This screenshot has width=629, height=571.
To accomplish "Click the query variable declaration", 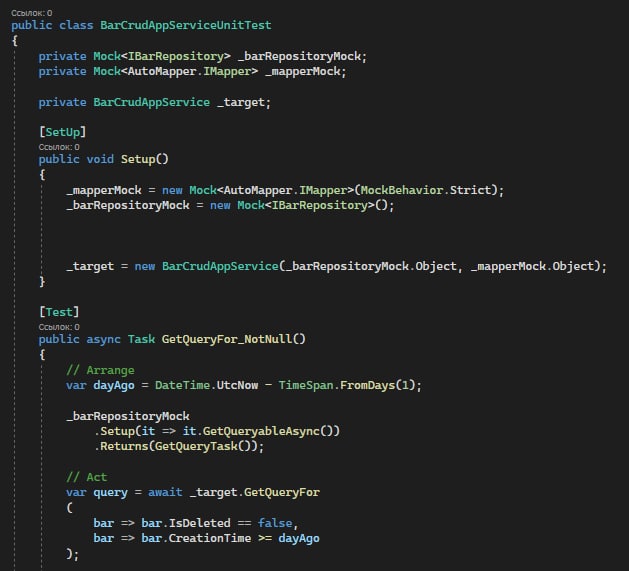I will 110,493.
